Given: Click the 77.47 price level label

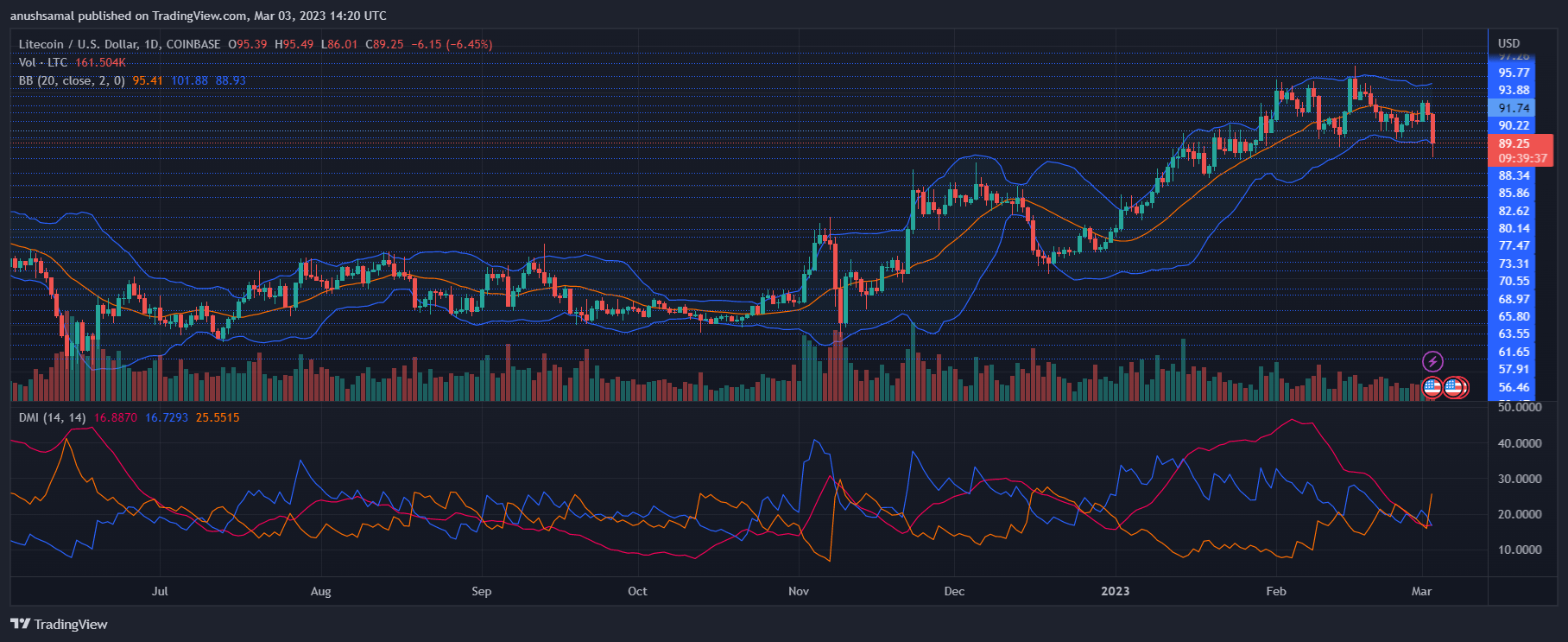Looking at the screenshot, I should (x=1514, y=245).
